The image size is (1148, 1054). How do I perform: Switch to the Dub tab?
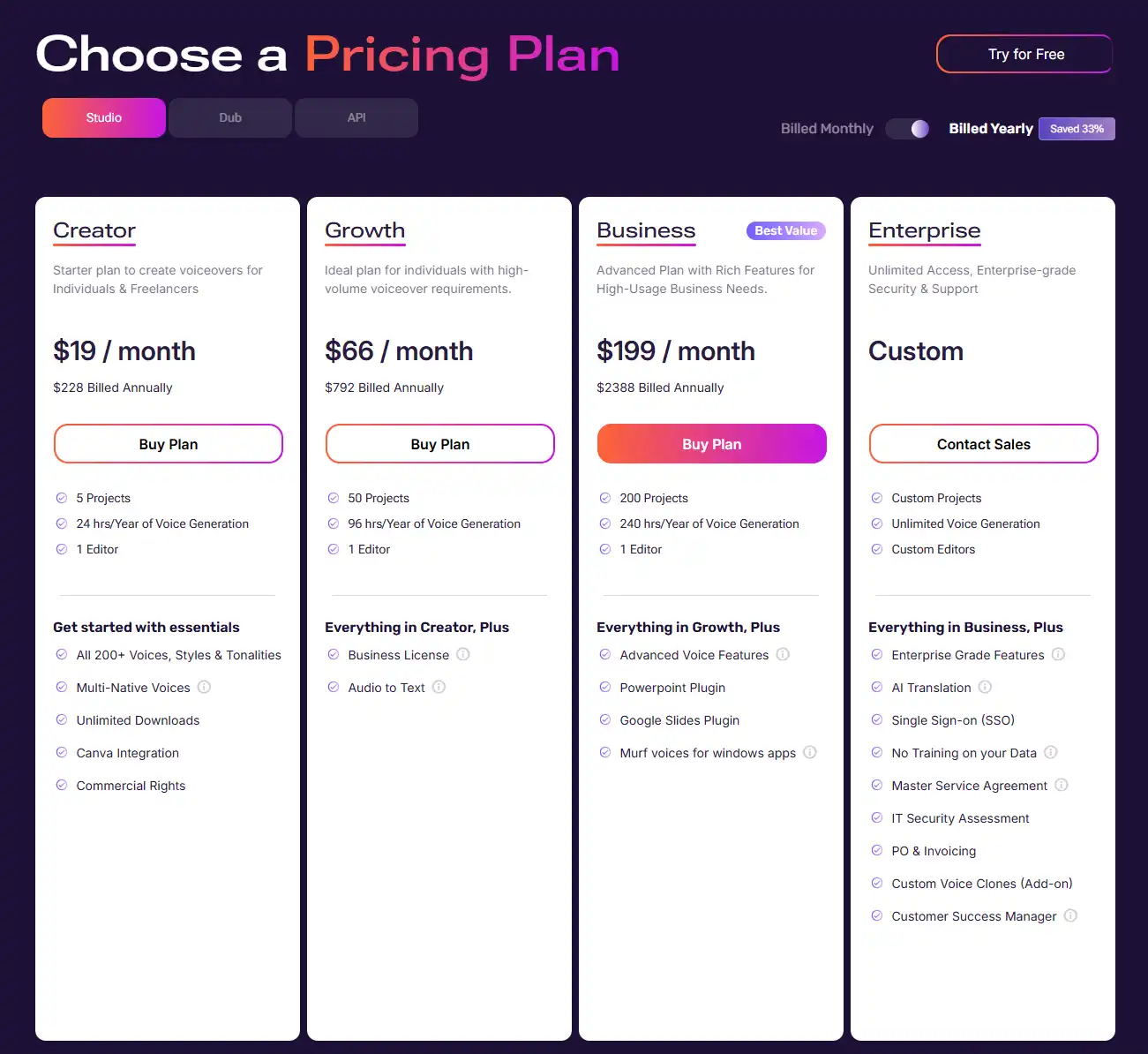point(229,117)
